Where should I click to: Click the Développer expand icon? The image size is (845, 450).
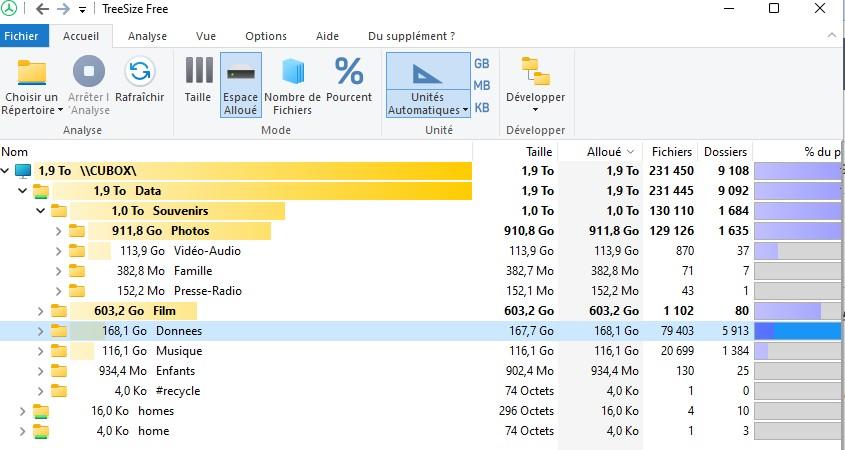pyautogui.click(x=535, y=72)
